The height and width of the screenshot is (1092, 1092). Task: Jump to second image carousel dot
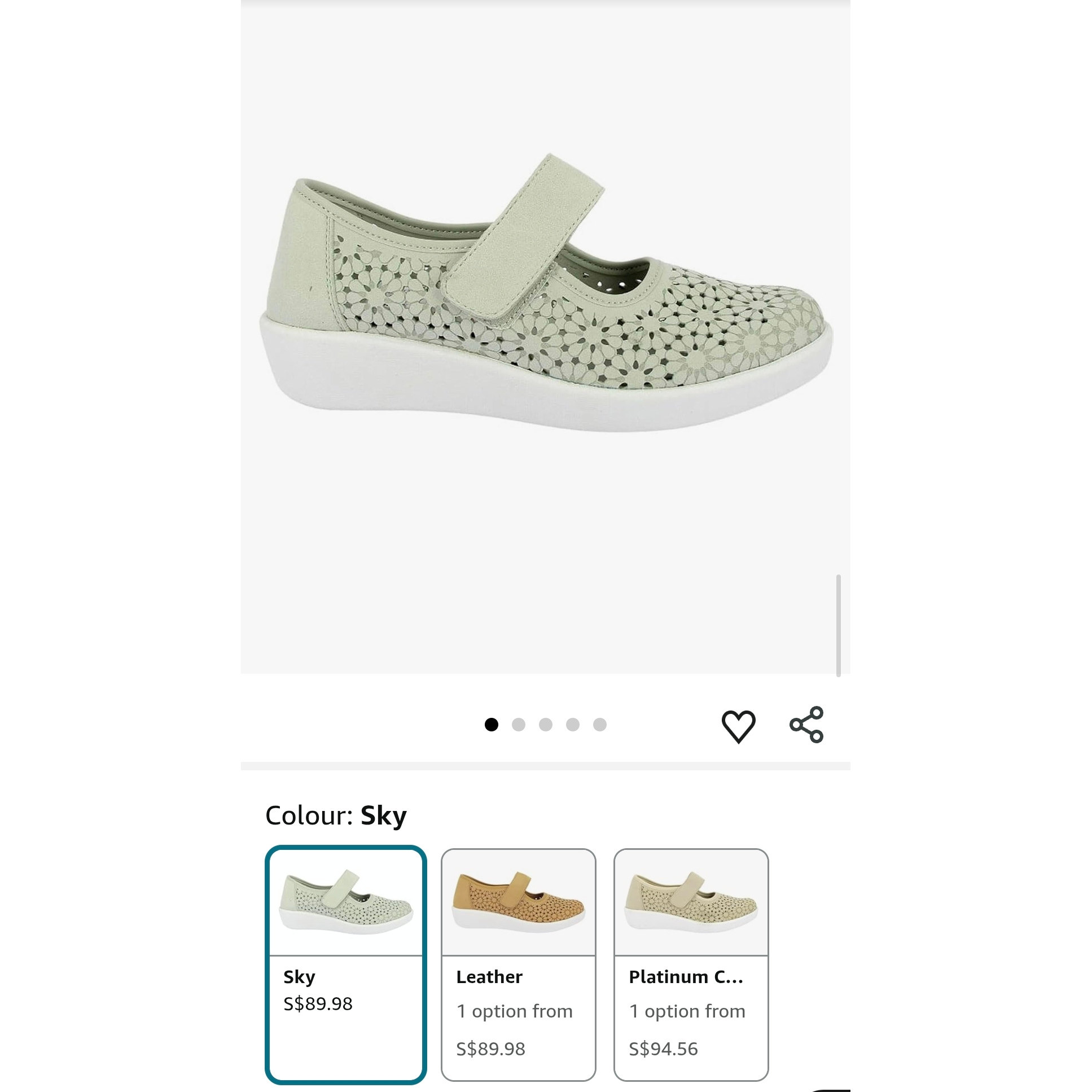(x=518, y=725)
